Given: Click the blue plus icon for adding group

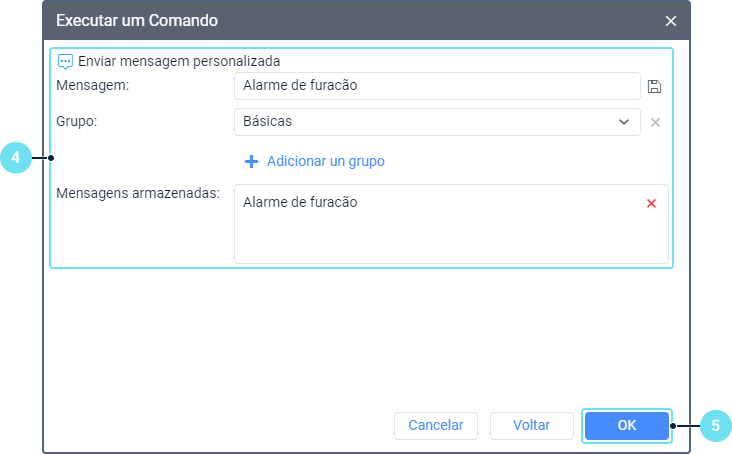Looking at the screenshot, I should (x=251, y=161).
